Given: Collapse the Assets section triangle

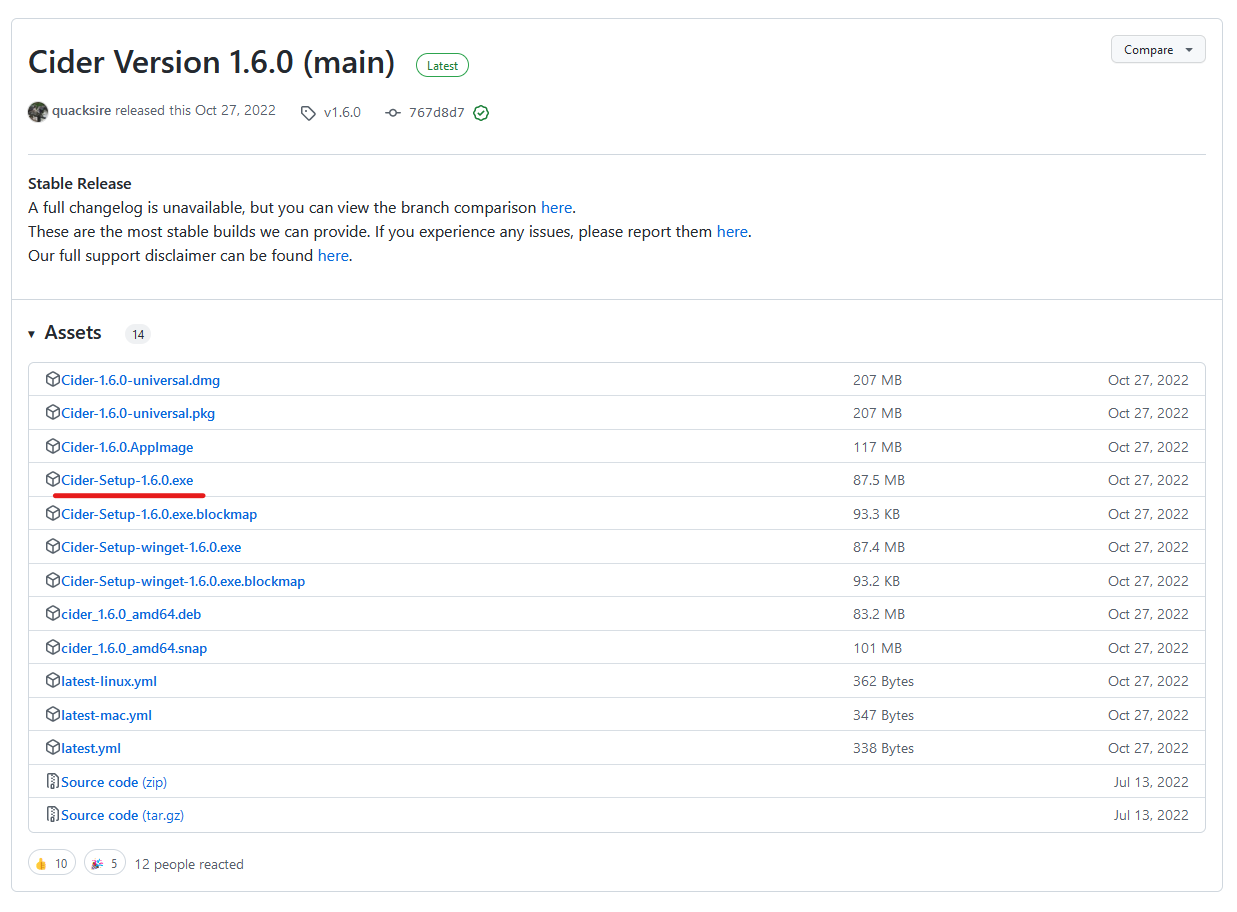Looking at the screenshot, I should coord(32,334).
